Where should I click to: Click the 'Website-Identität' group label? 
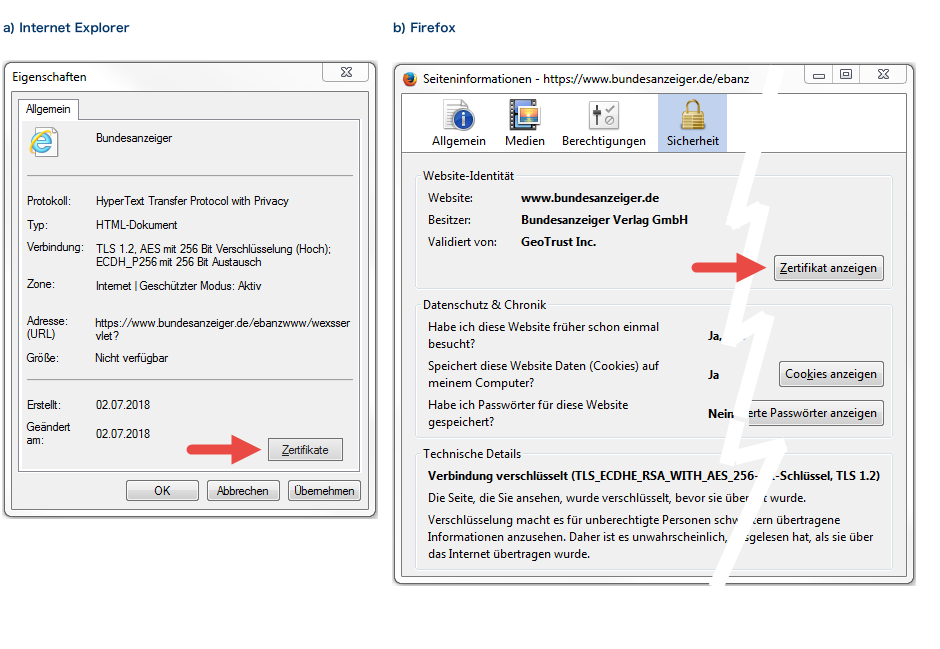click(468, 176)
